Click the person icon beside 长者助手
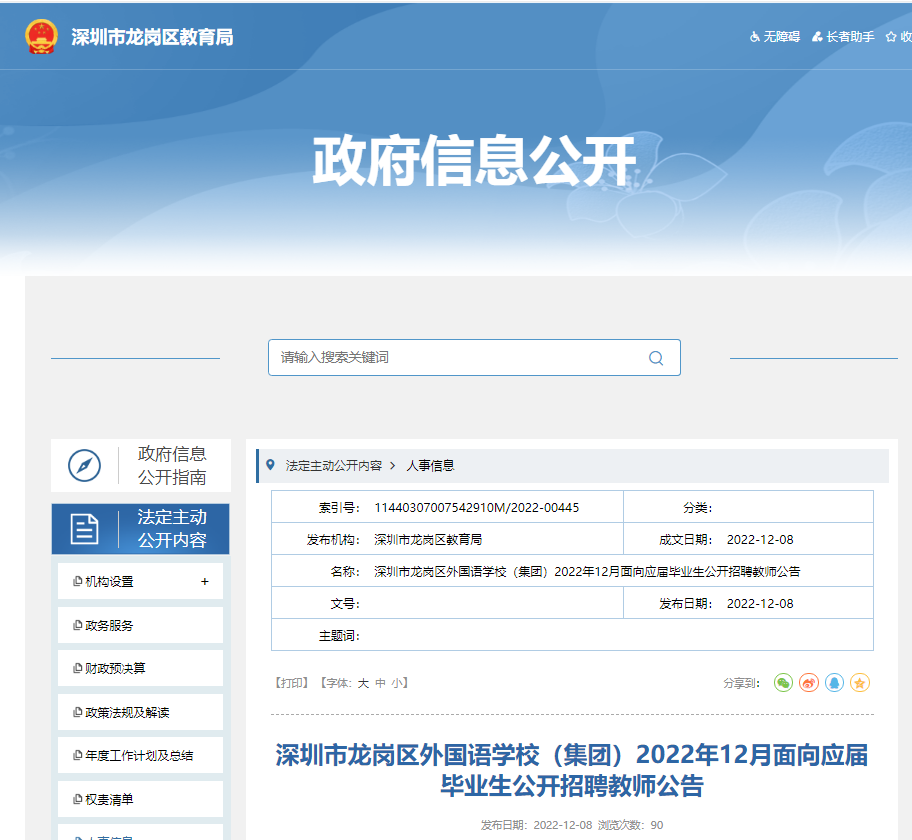The image size is (912, 840). [817, 37]
